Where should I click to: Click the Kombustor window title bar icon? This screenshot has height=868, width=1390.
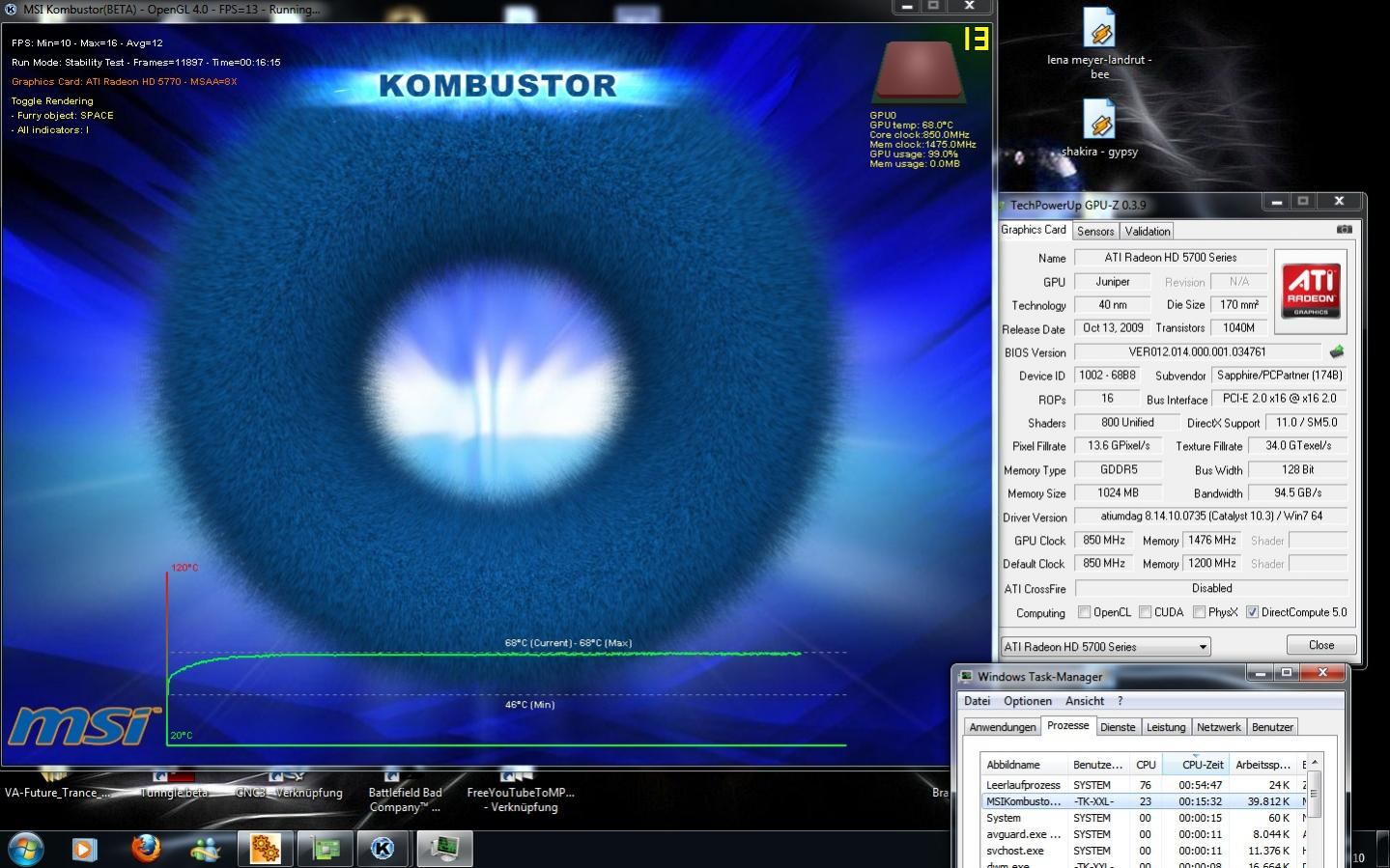pyautogui.click(x=10, y=9)
